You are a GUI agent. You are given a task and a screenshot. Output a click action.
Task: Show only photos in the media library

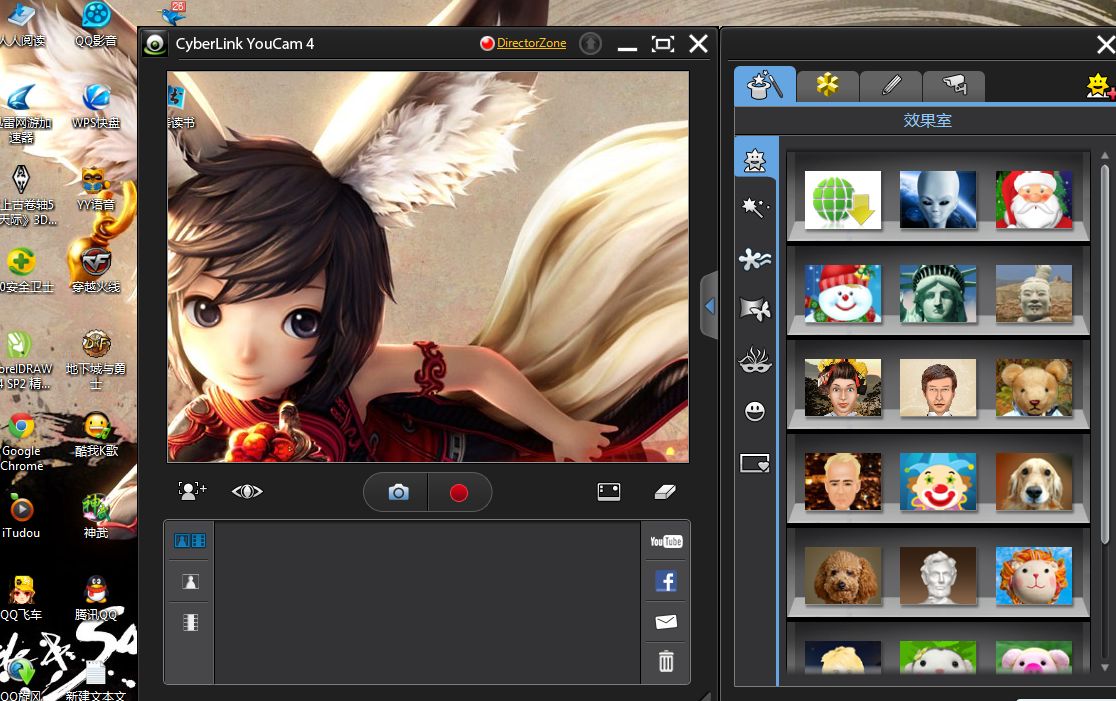[x=190, y=581]
